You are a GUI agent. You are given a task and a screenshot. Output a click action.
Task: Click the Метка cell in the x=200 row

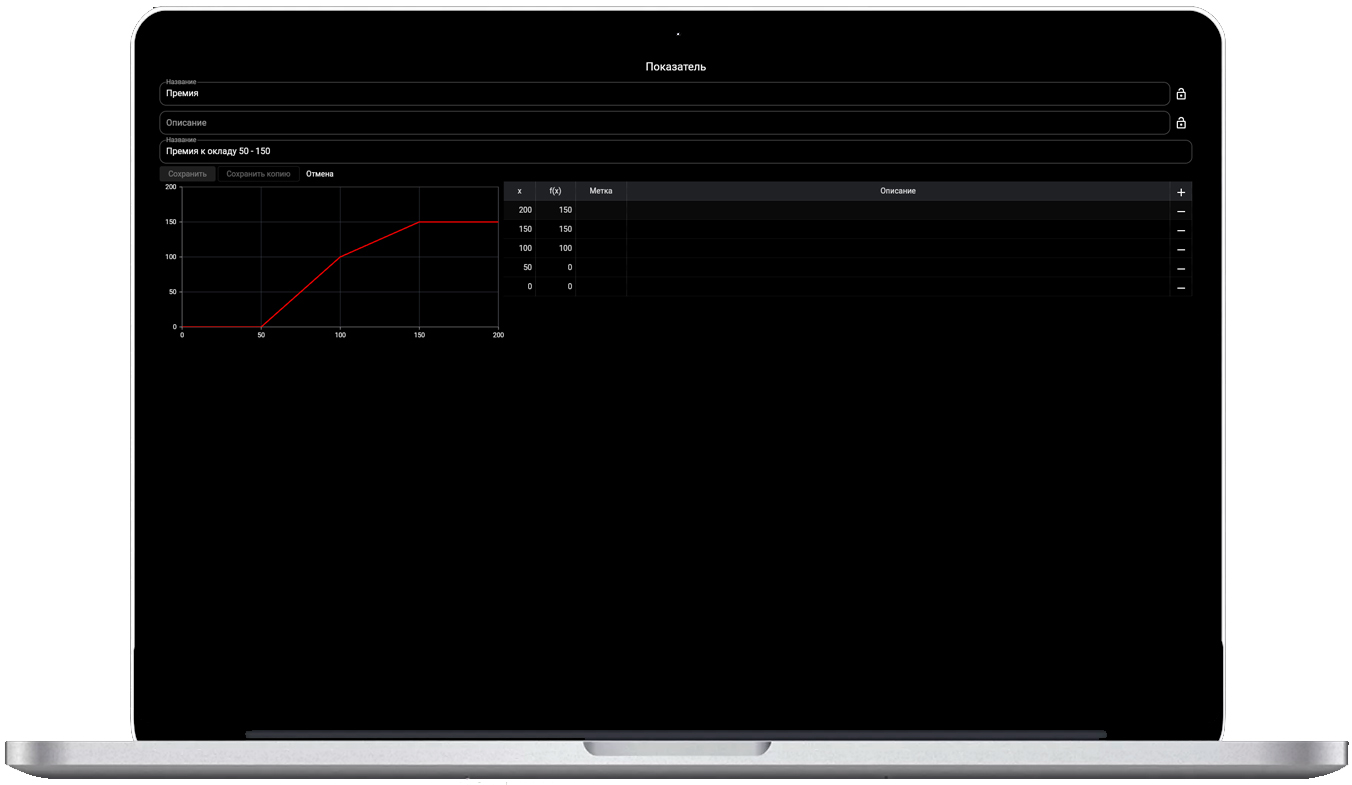(x=601, y=210)
